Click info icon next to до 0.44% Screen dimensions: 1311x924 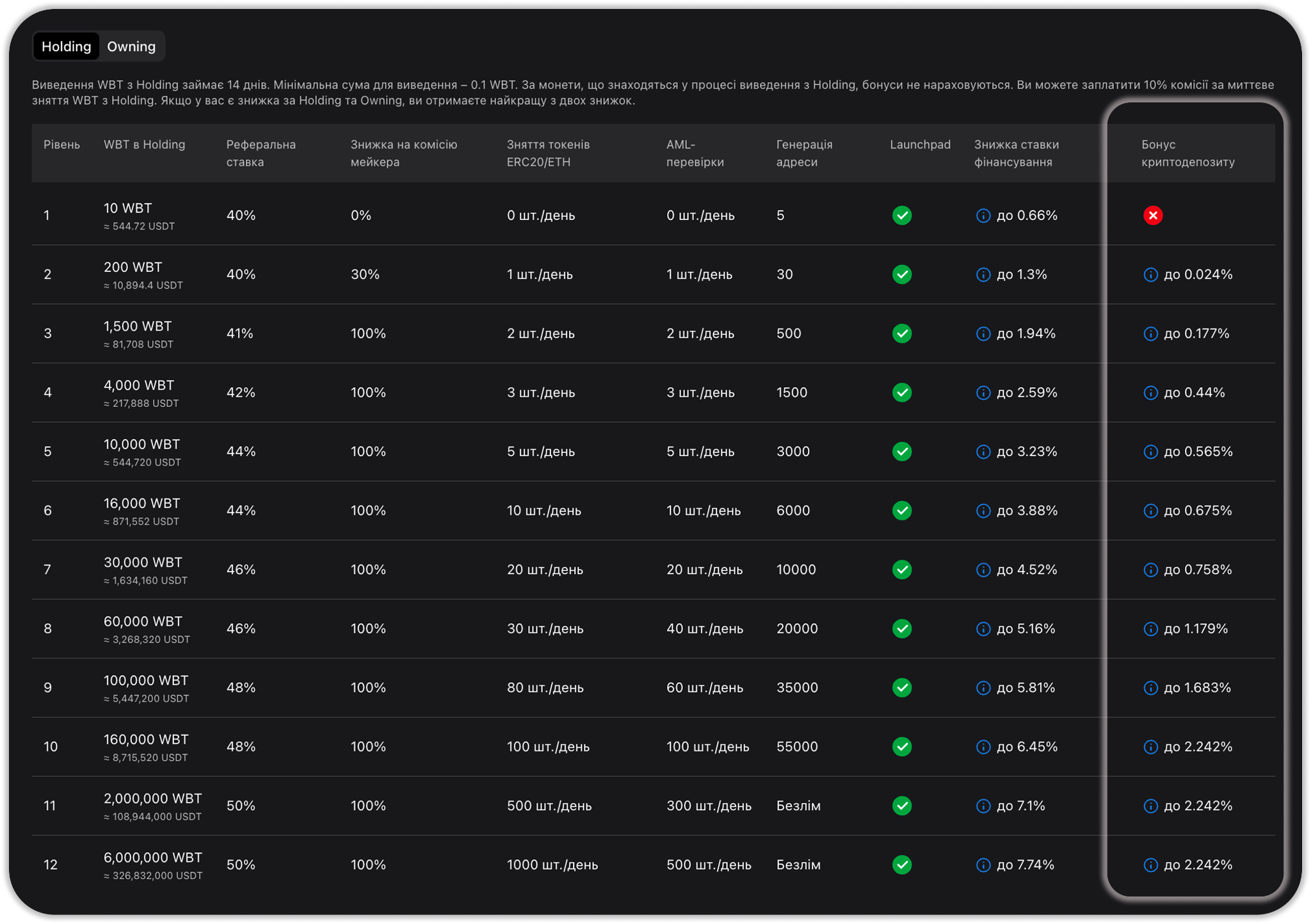1150,393
